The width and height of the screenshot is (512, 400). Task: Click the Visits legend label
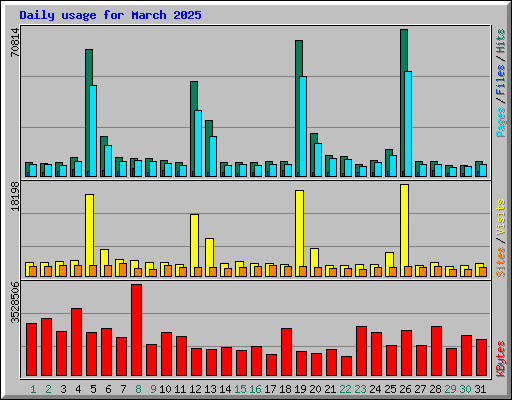[501, 217]
